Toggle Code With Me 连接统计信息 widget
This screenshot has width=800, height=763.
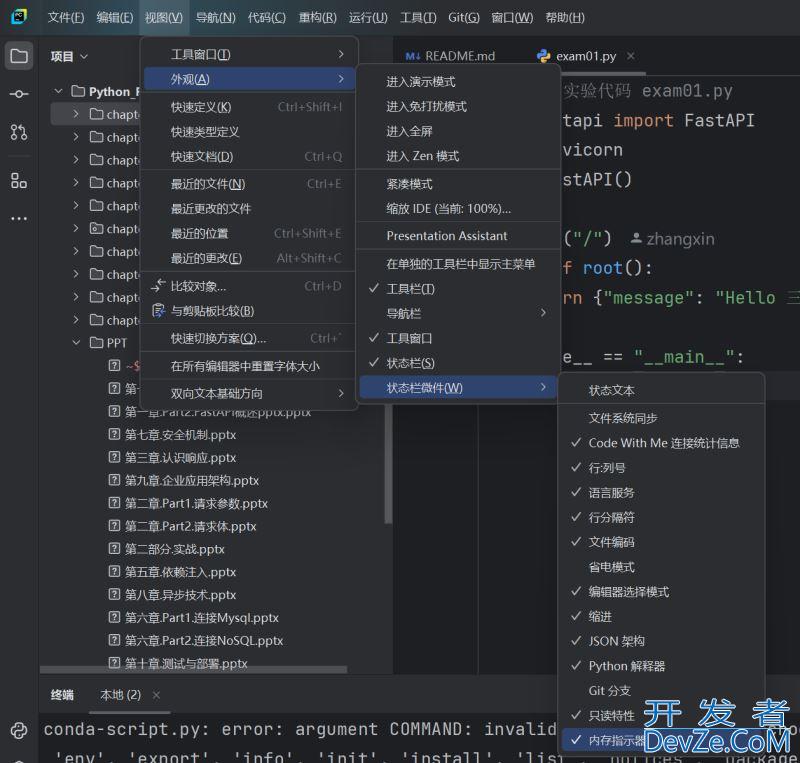point(661,443)
